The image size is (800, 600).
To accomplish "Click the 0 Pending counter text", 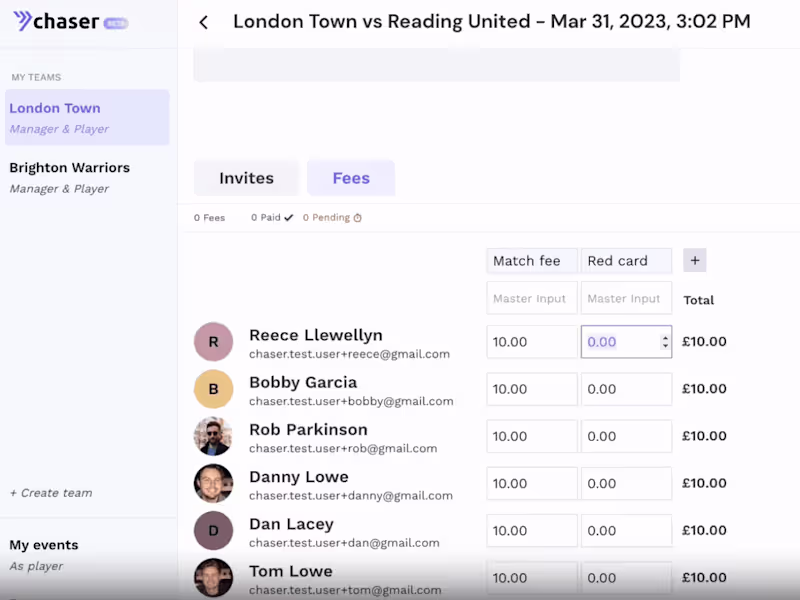I will pyautogui.click(x=327, y=218).
